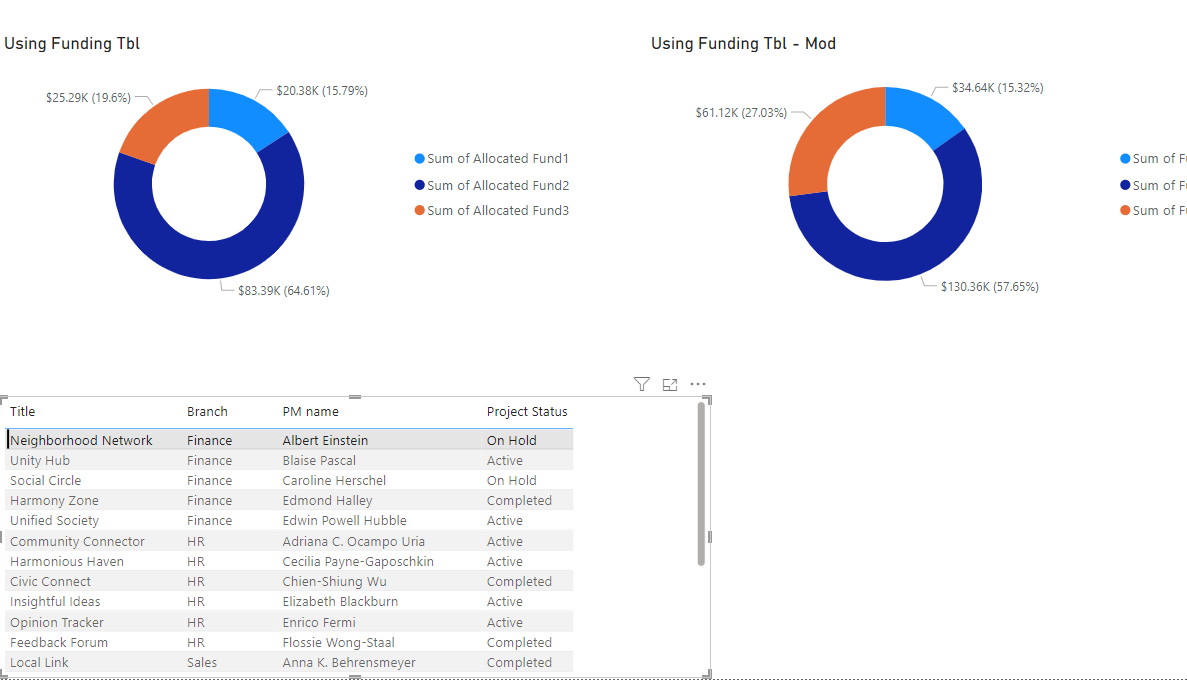Select the 'Unified Society' table cell
This screenshot has width=1187, height=680.
click(x=54, y=520)
